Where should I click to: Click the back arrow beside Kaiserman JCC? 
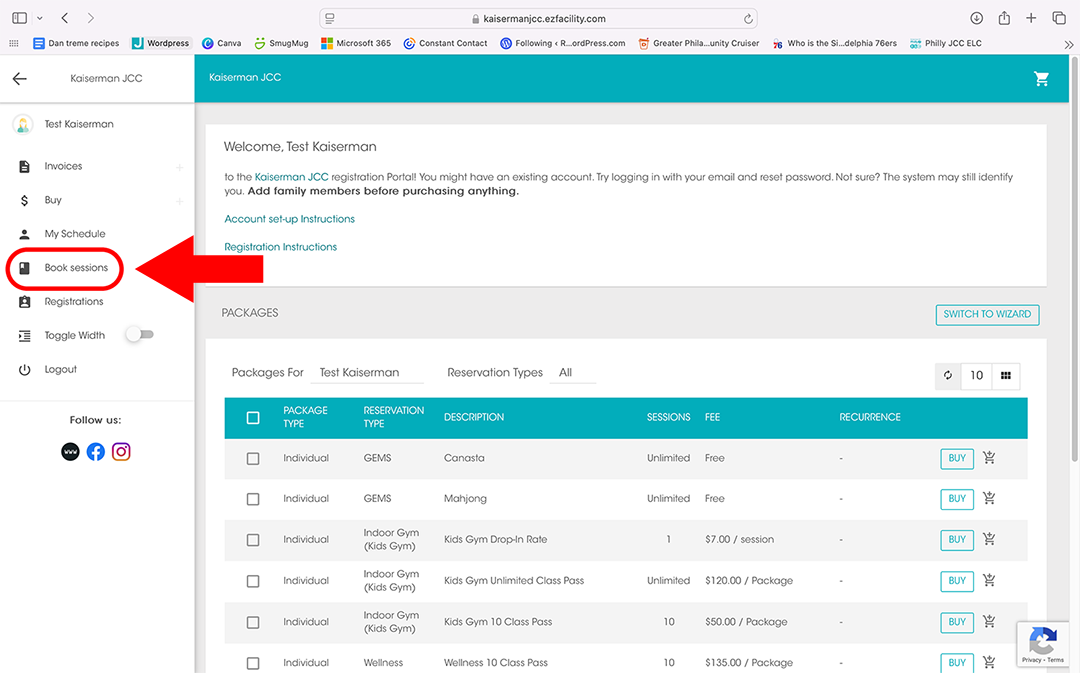pyautogui.click(x=20, y=79)
